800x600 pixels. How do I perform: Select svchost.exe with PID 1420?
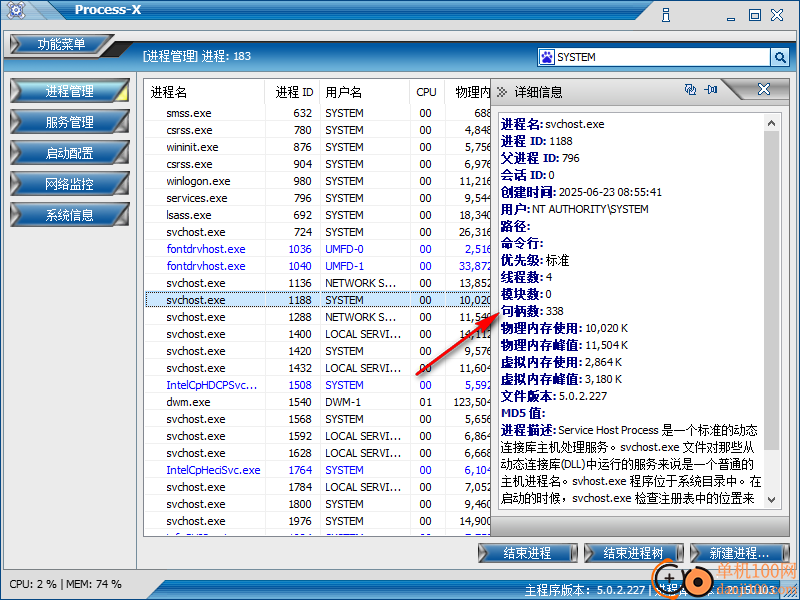(x=317, y=351)
